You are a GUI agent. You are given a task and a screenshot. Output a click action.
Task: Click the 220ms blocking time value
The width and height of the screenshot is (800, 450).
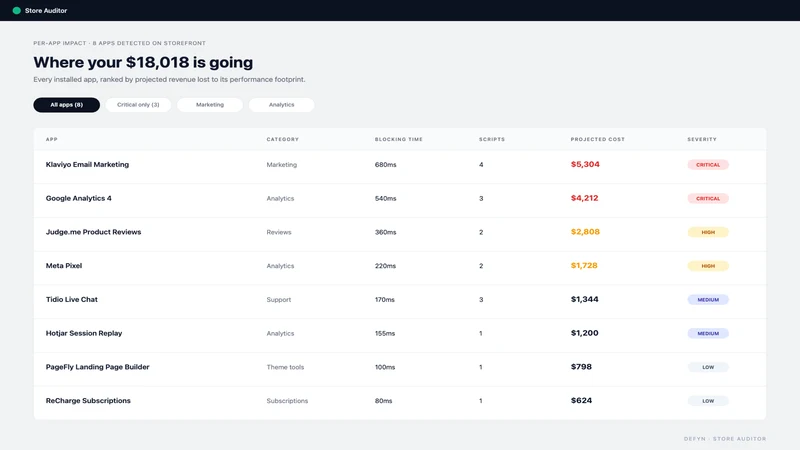385,266
